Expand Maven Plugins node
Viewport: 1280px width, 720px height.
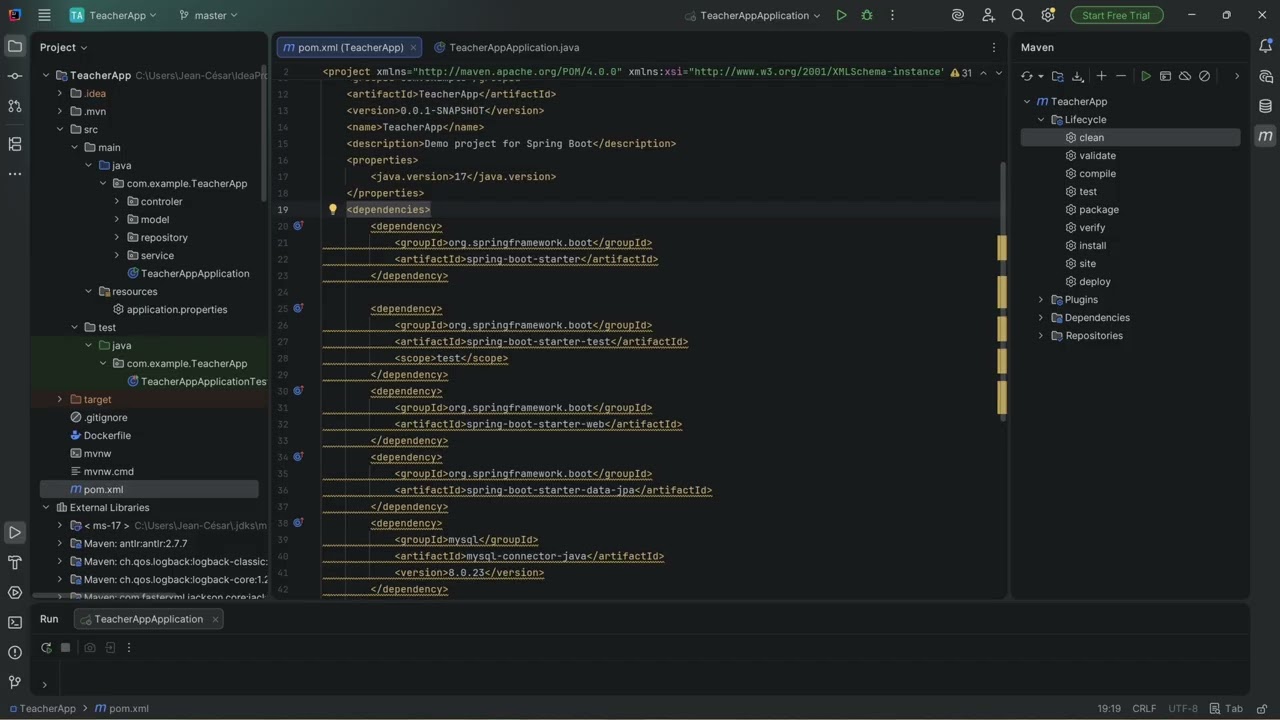coord(1041,300)
